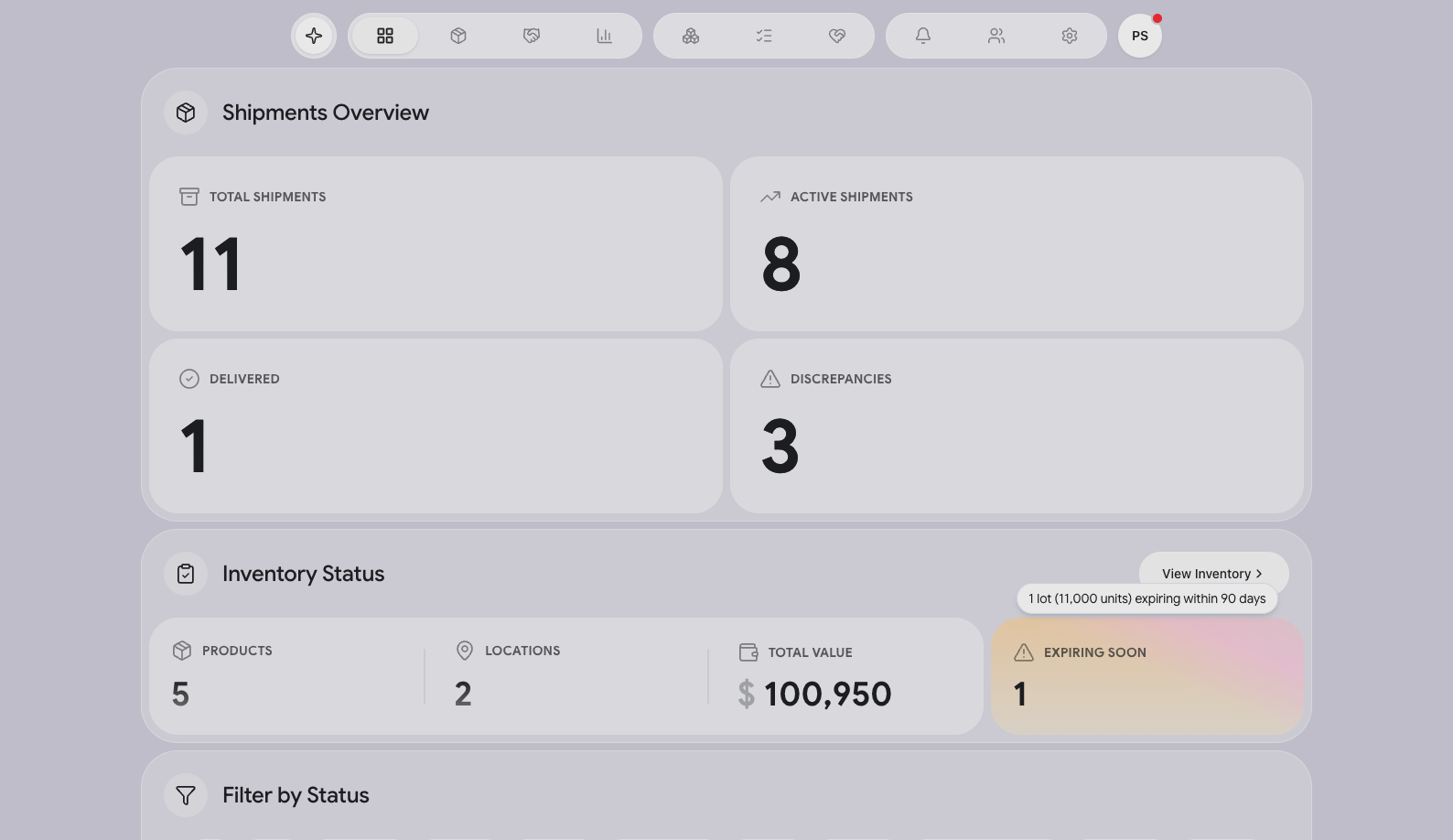
Task: Open the Discrepancies card showing 3
Action: coord(1017,426)
